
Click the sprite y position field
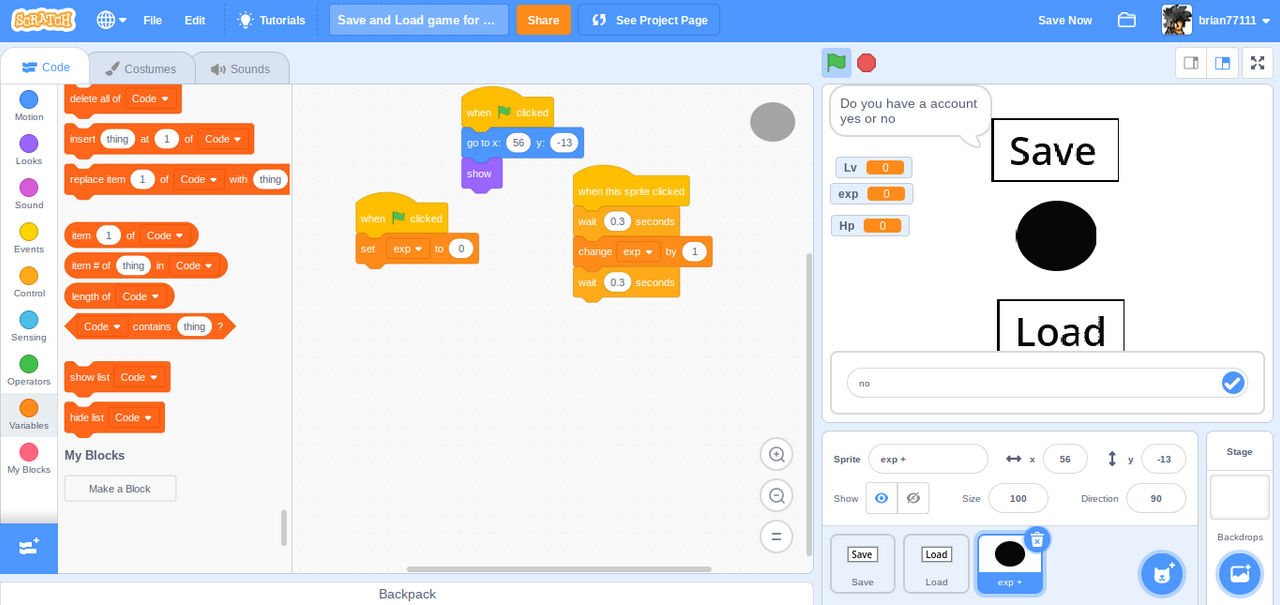point(1163,459)
